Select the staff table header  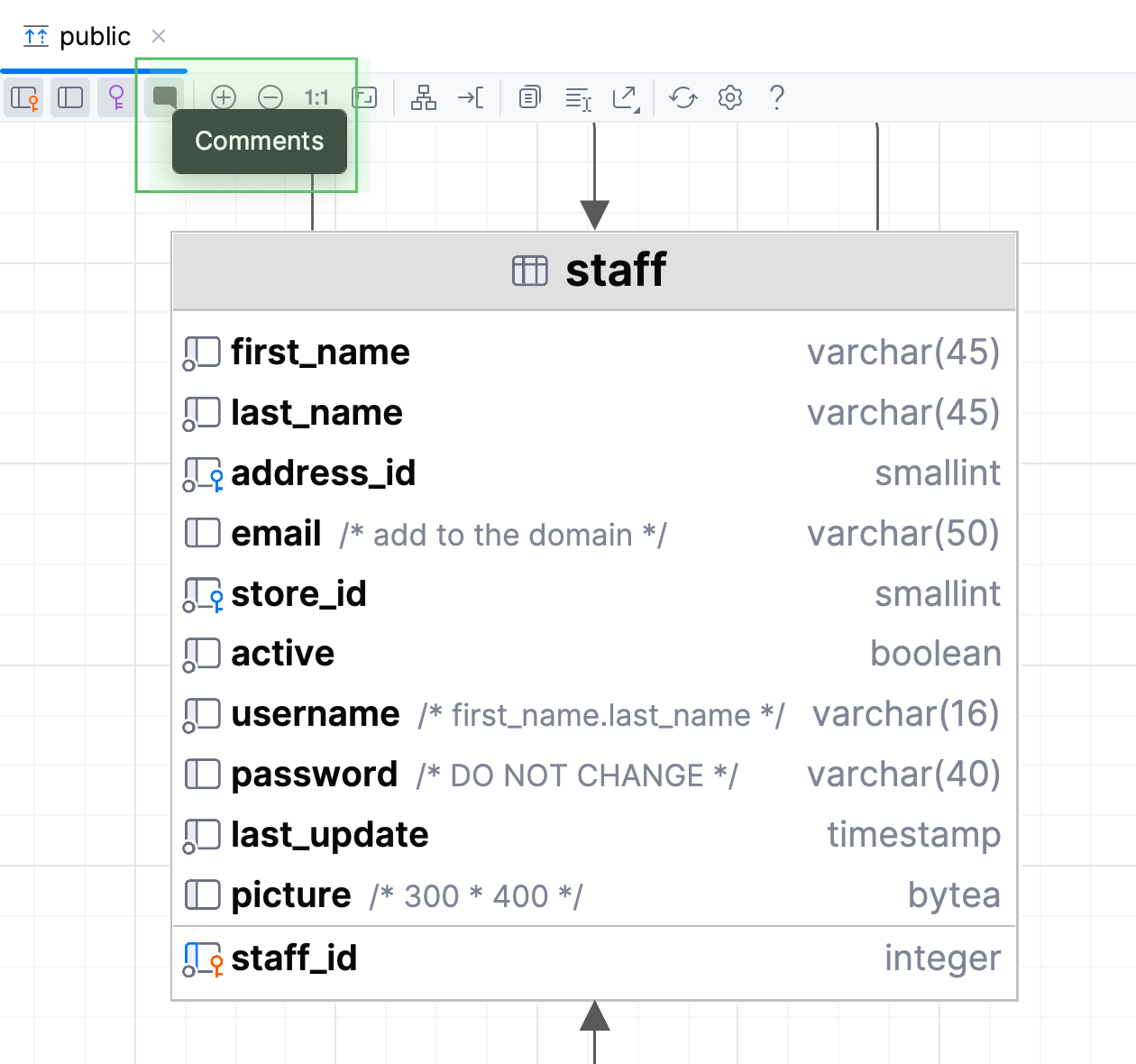click(x=593, y=270)
